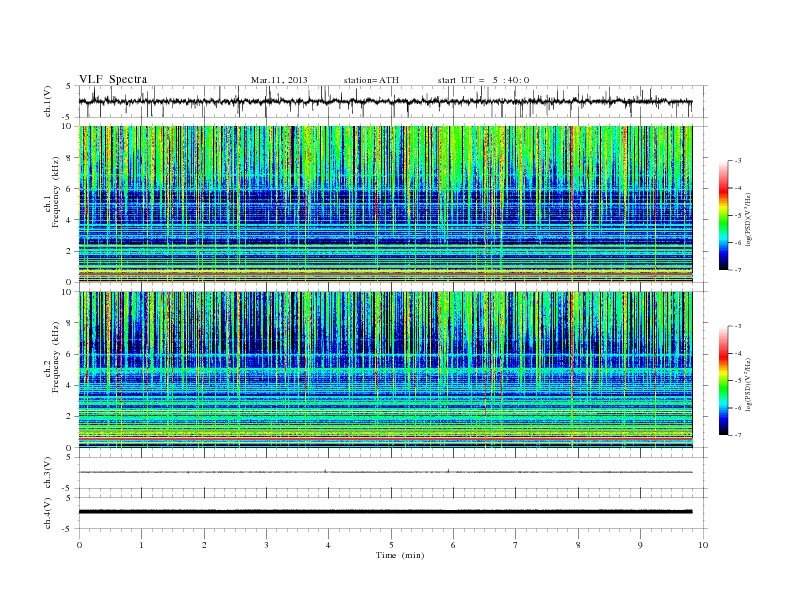Click the "ch.1(V)" axis label
The height and width of the screenshot is (612, 792).
[48, 102]
